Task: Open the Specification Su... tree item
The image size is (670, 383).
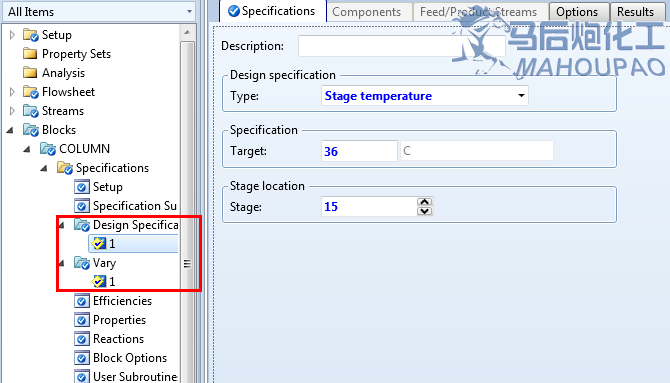Action: tap(135, 206)
